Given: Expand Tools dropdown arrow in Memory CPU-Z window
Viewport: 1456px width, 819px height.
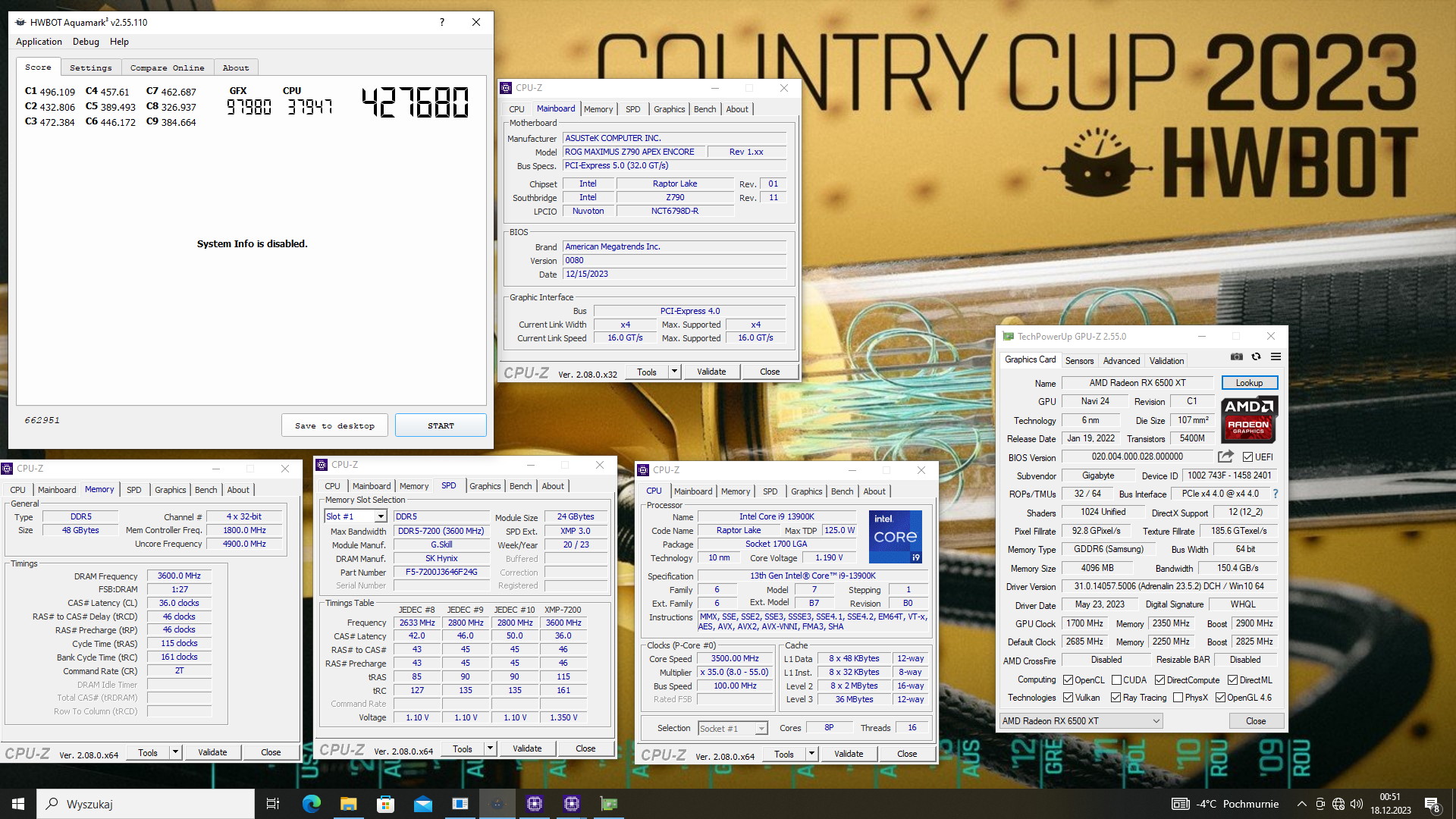Looking at the screenshot, I should 175,752.
